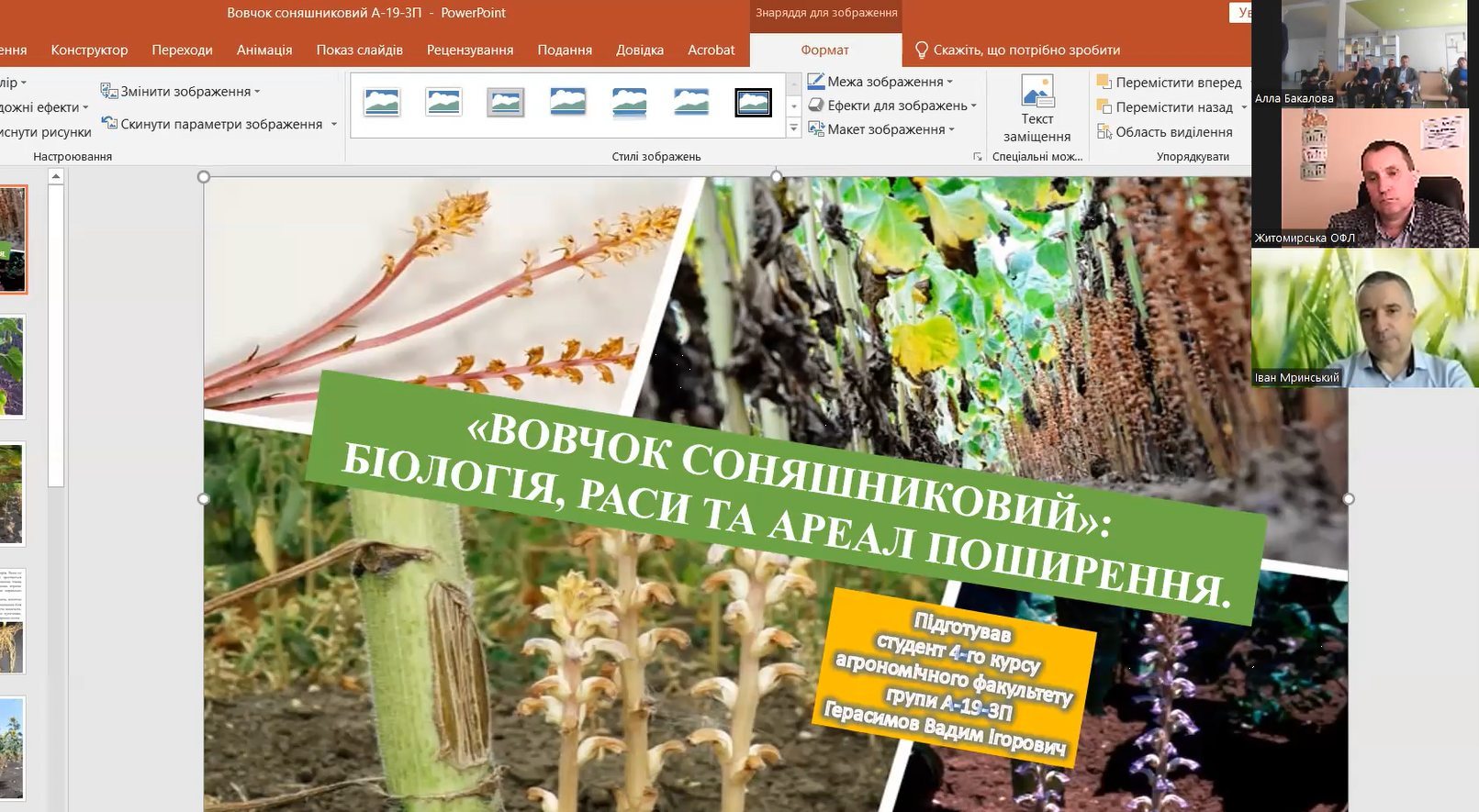
Task: Open the Стилі зображень dialog launcher
Action: 978,157
